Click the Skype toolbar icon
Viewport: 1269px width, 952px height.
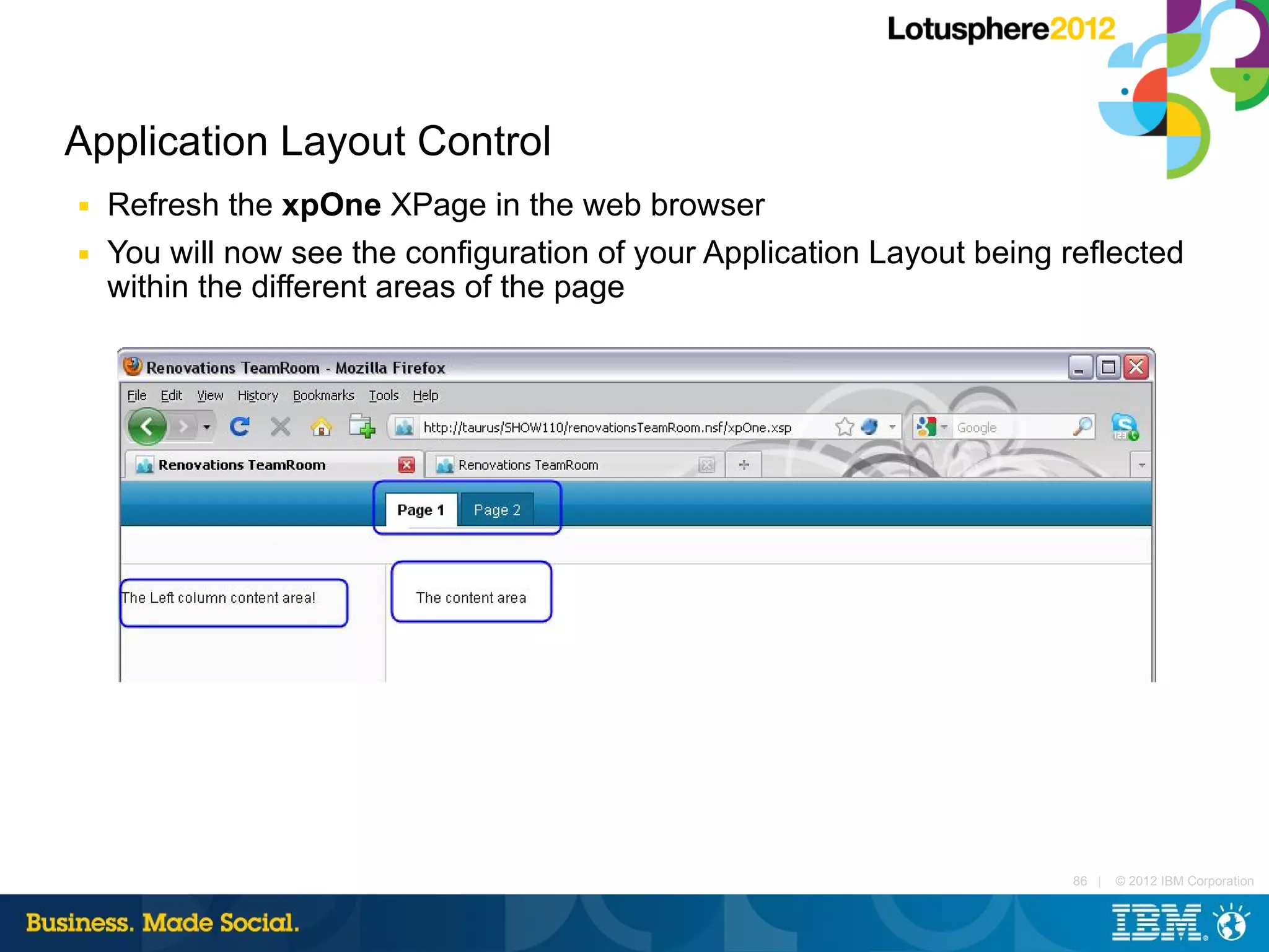[x=1124, y=427]
